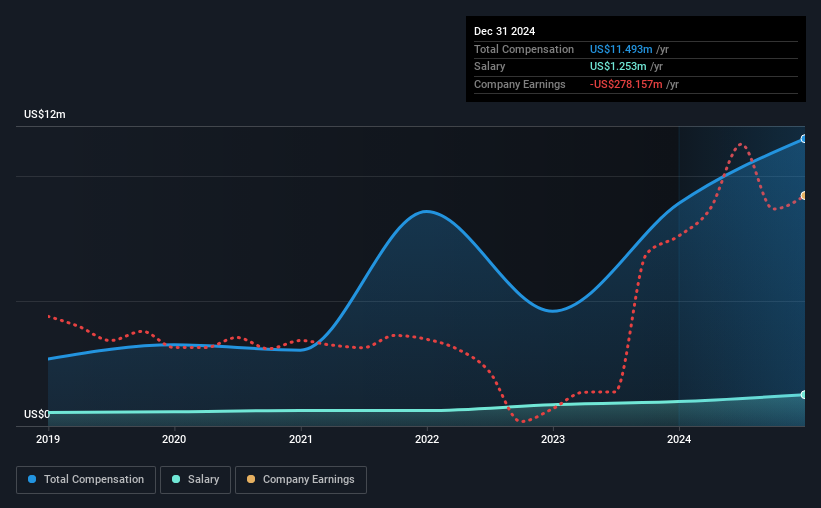
Task: Select the Salary end-point marker
Action: tap(804, 394)
